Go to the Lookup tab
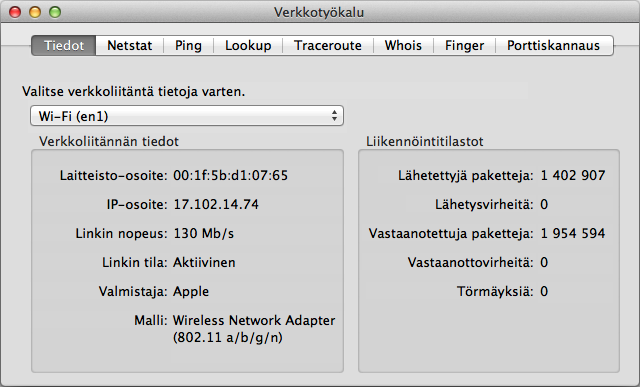Viewport: 640px width, 387px height. 248,45
